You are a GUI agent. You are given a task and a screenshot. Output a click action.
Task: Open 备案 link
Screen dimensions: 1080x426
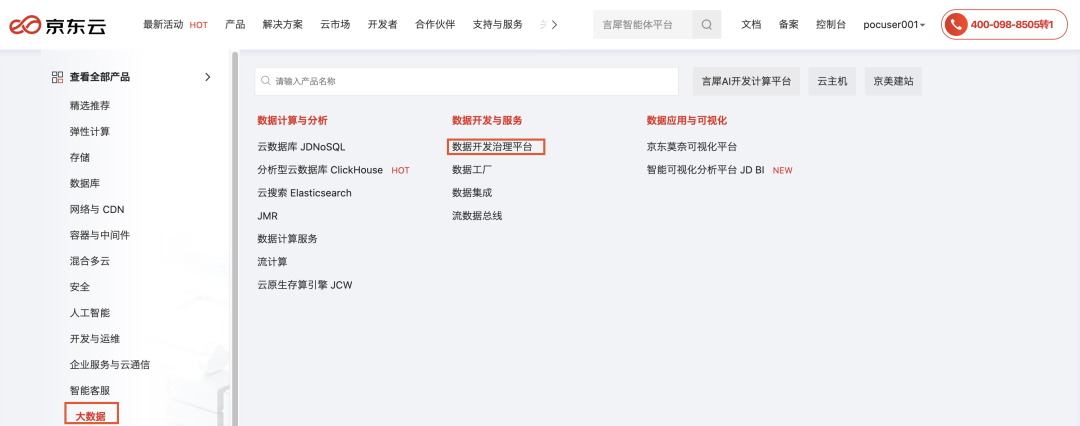click(789, 25)
